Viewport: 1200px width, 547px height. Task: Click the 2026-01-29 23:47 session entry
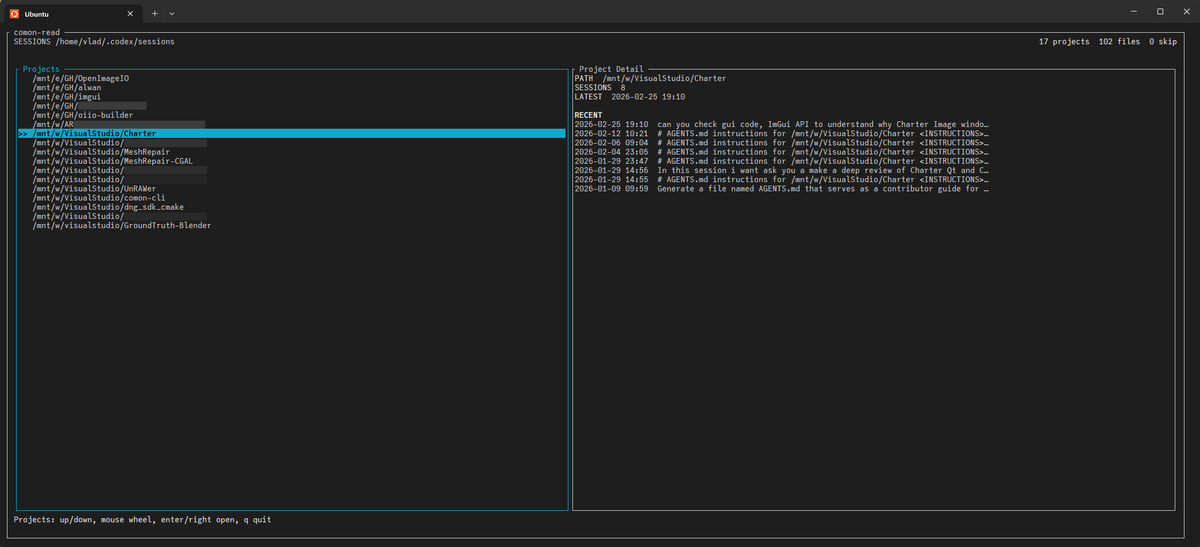[x=782, y=161]
